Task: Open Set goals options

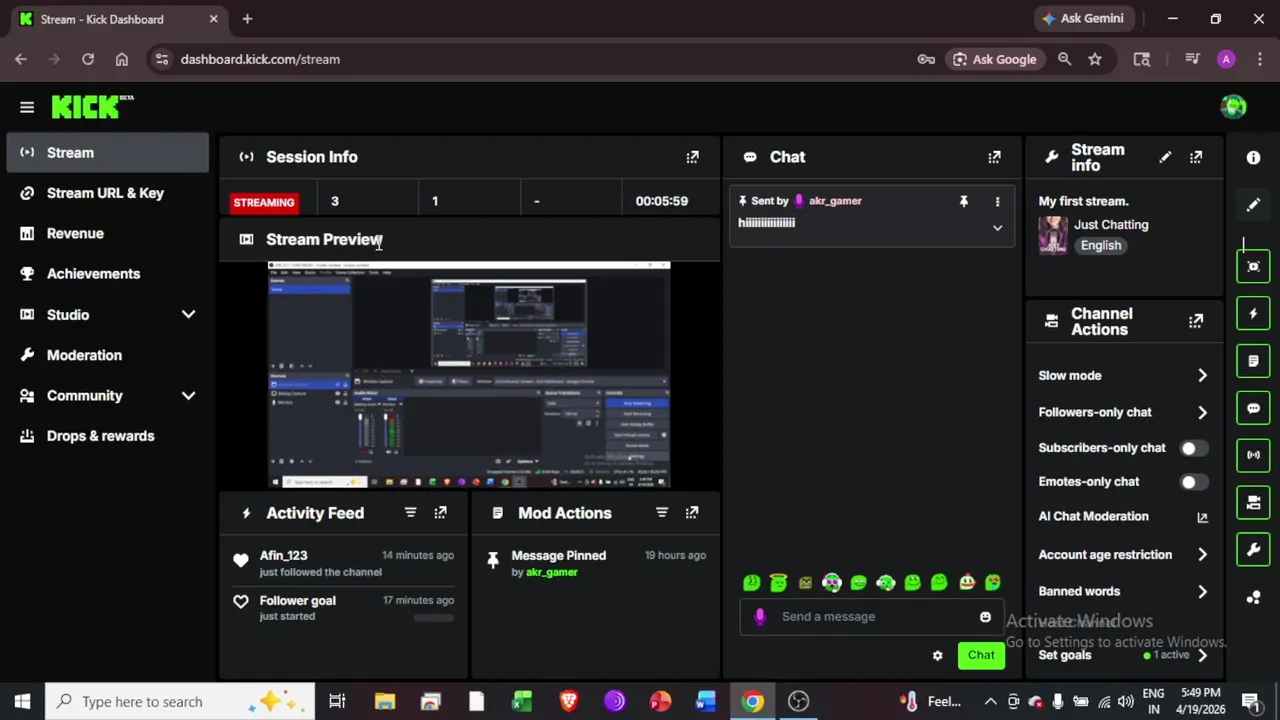Action: point(1123,656)
